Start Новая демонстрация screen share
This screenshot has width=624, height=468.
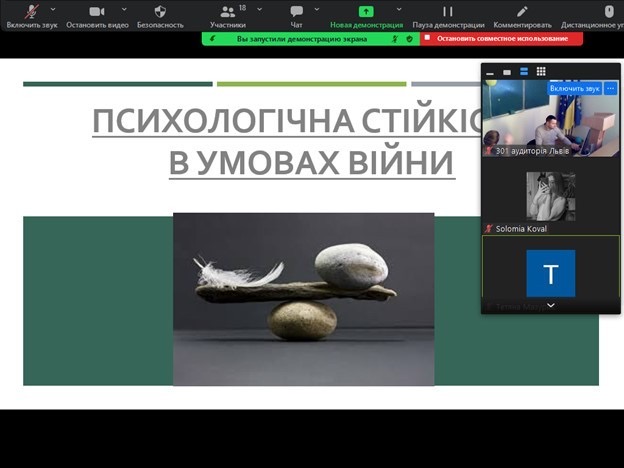(366, 12)
